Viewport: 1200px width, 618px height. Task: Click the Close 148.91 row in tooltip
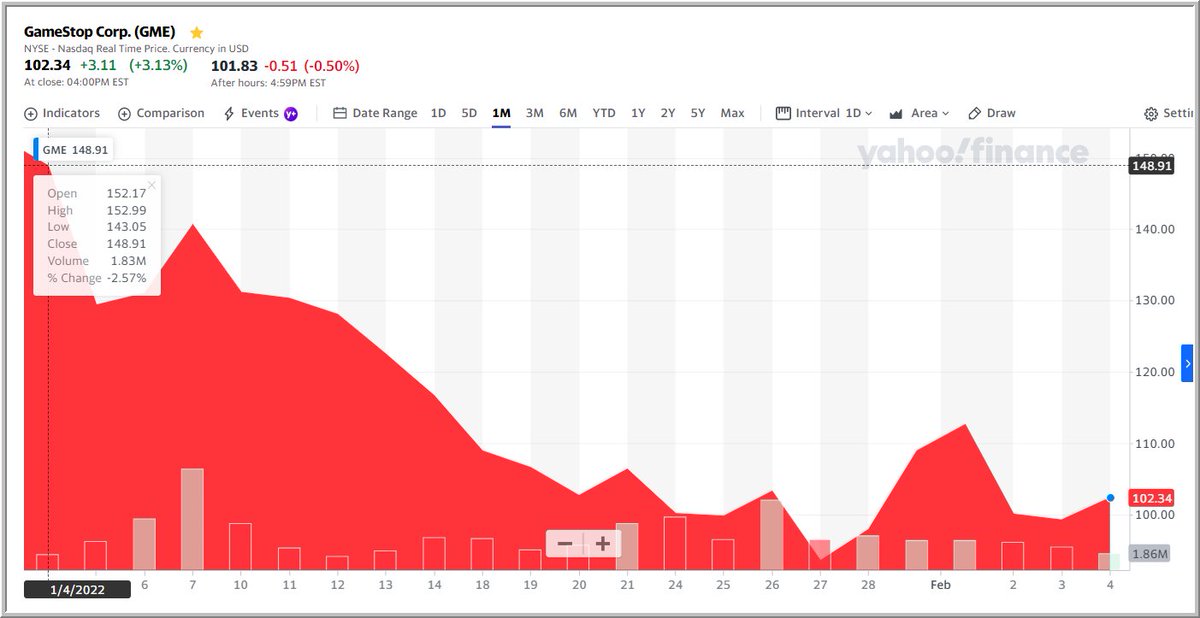click(97, 244)
